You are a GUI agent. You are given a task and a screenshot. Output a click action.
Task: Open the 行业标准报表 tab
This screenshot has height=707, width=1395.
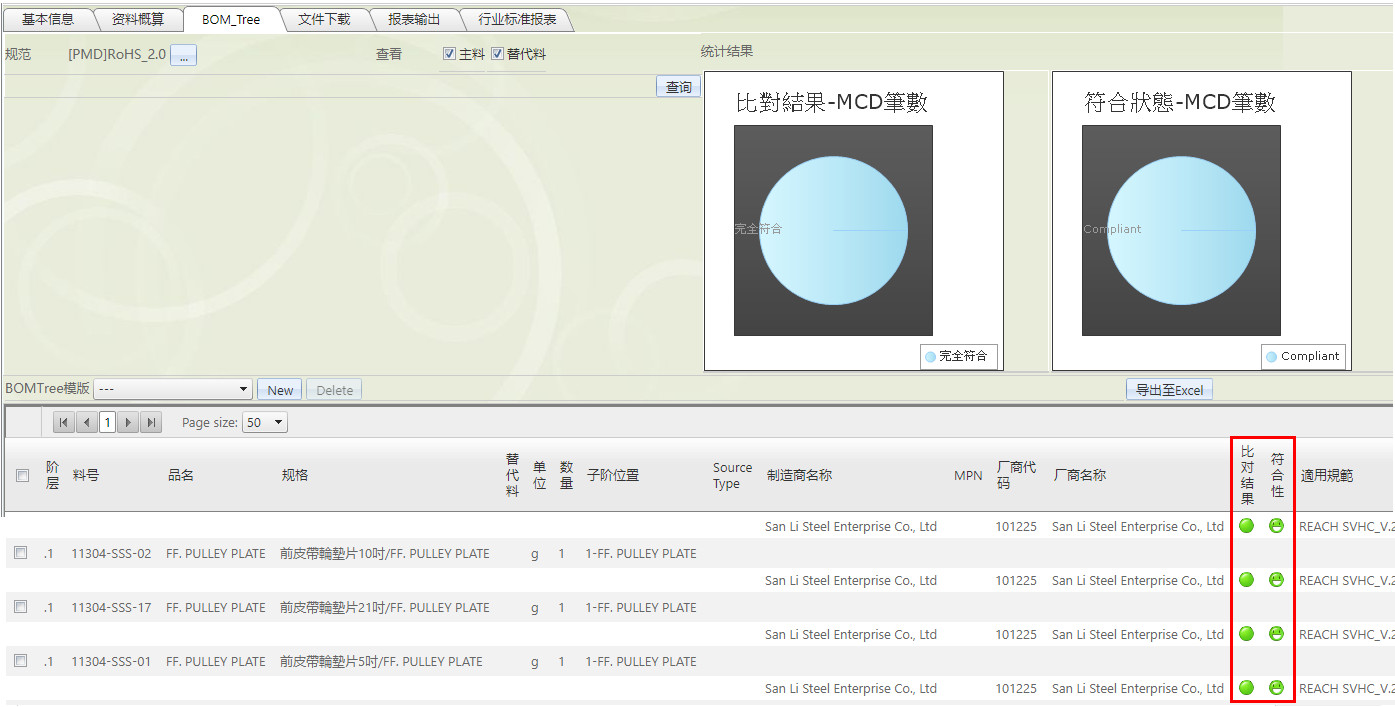point(516,19)
